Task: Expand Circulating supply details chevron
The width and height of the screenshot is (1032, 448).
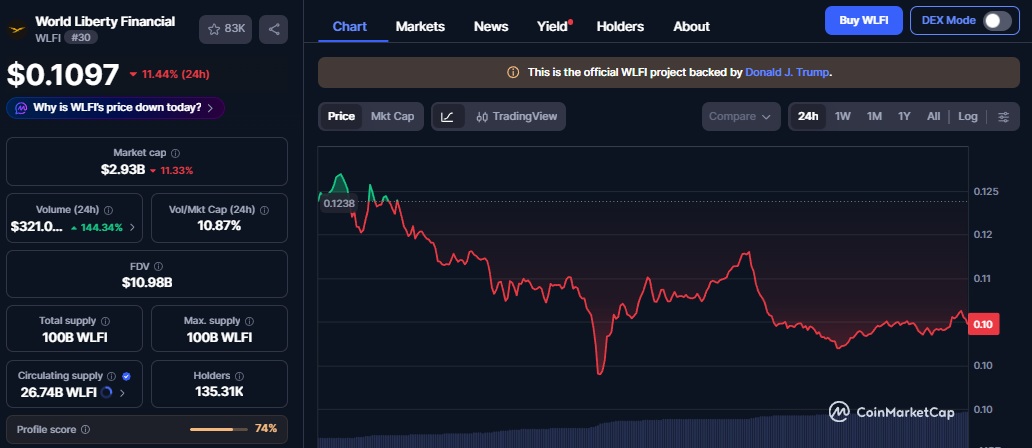Action: pos(122,392)
